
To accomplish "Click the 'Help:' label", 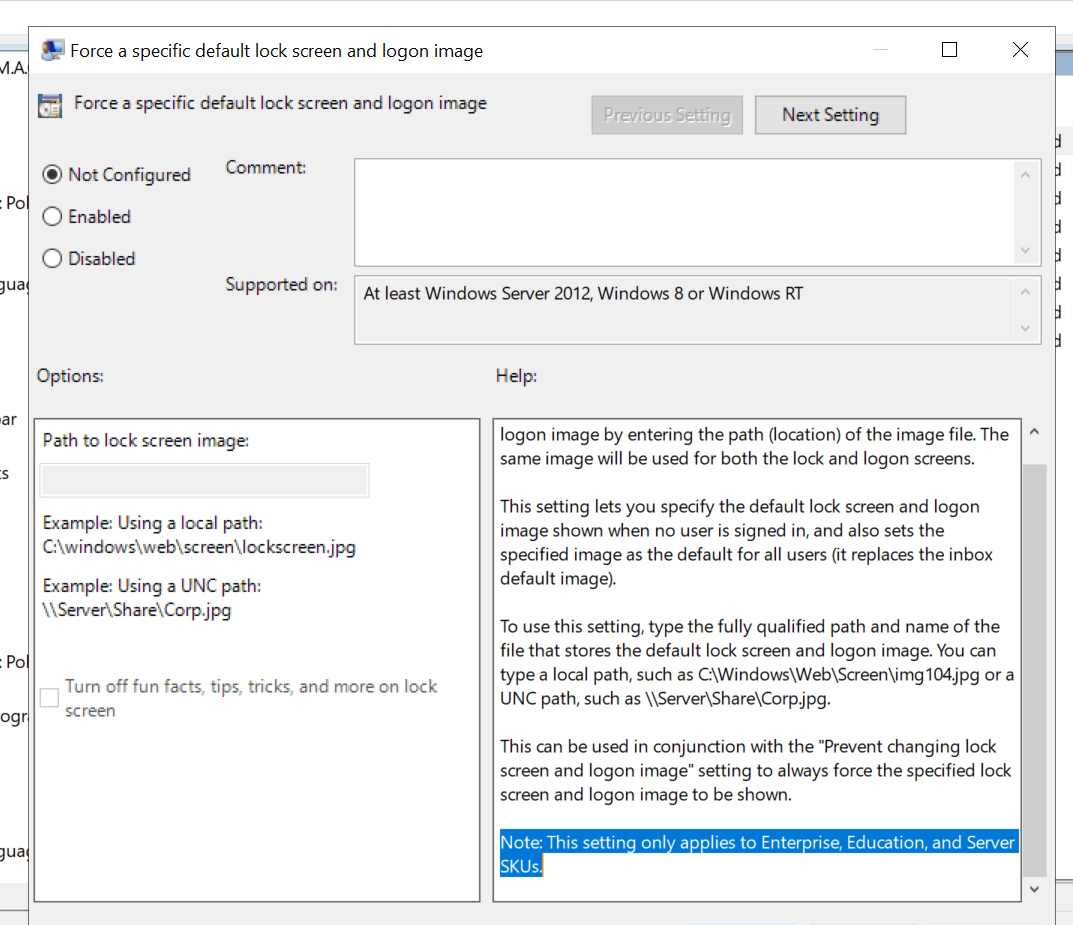I will click(x=517, y=376).
